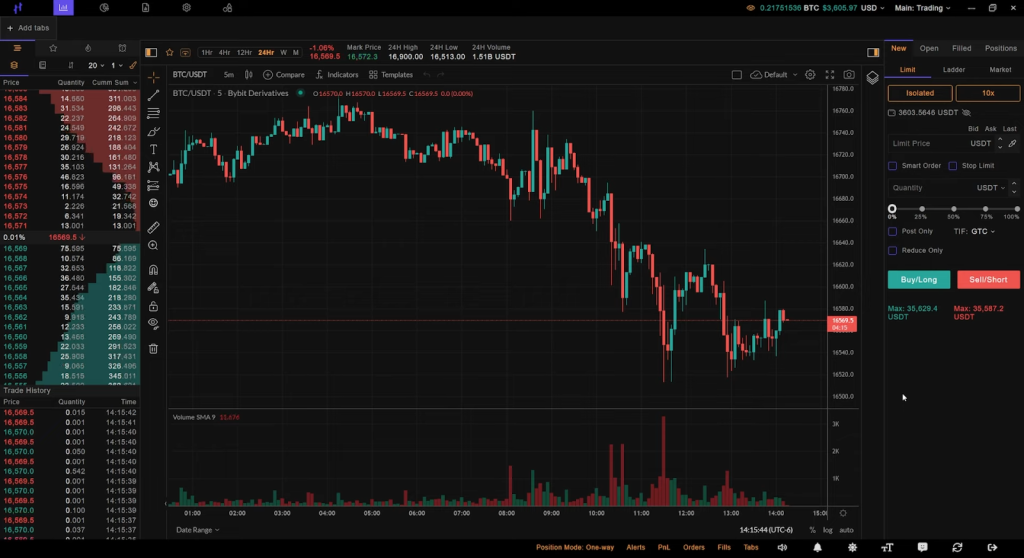Viewport: 1024px width, 558px height.
Task: Click the logout icon in status bar
Action: [x=992, y=548]
